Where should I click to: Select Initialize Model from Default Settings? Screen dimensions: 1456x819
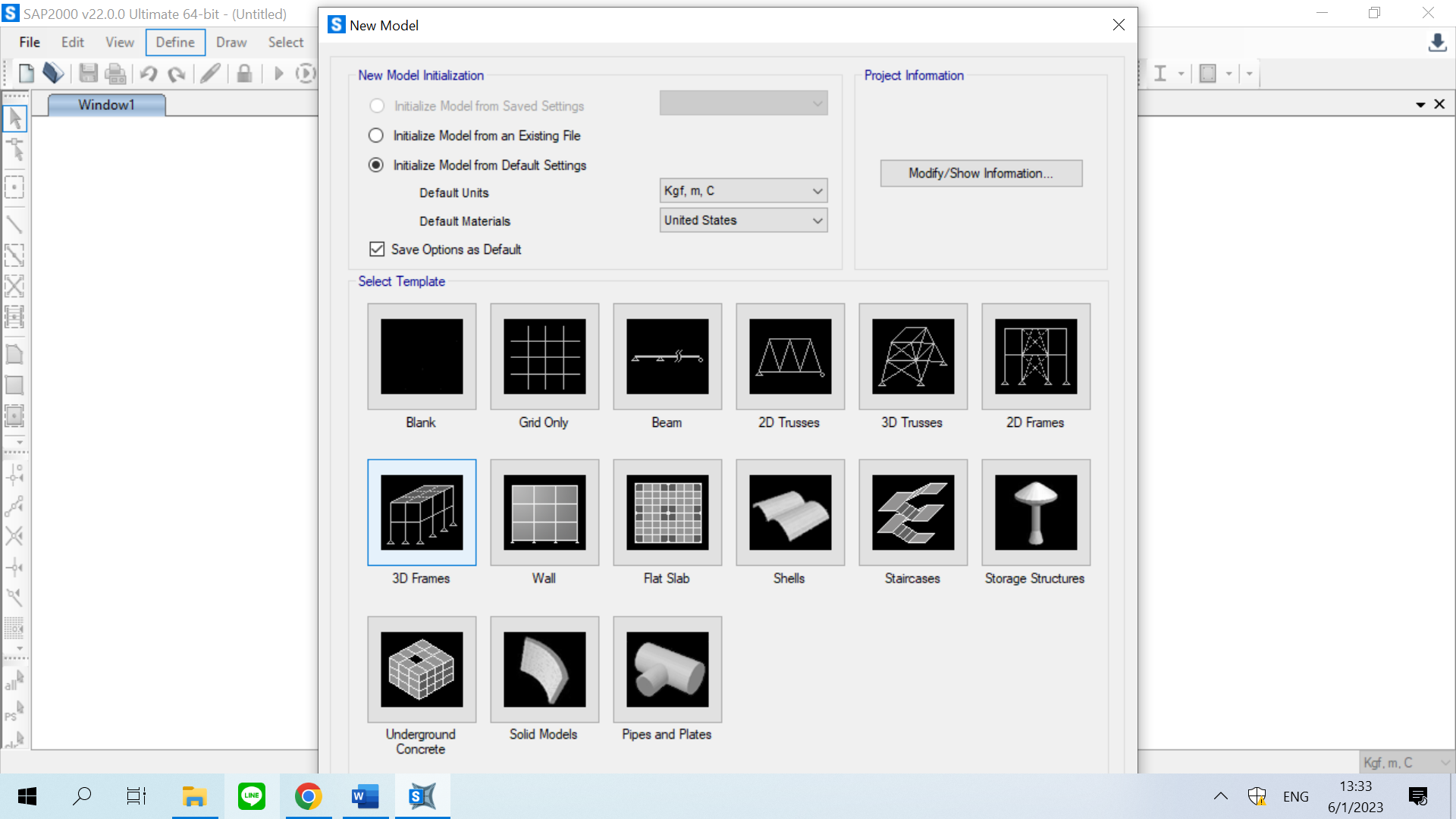(x=376, y=165)
